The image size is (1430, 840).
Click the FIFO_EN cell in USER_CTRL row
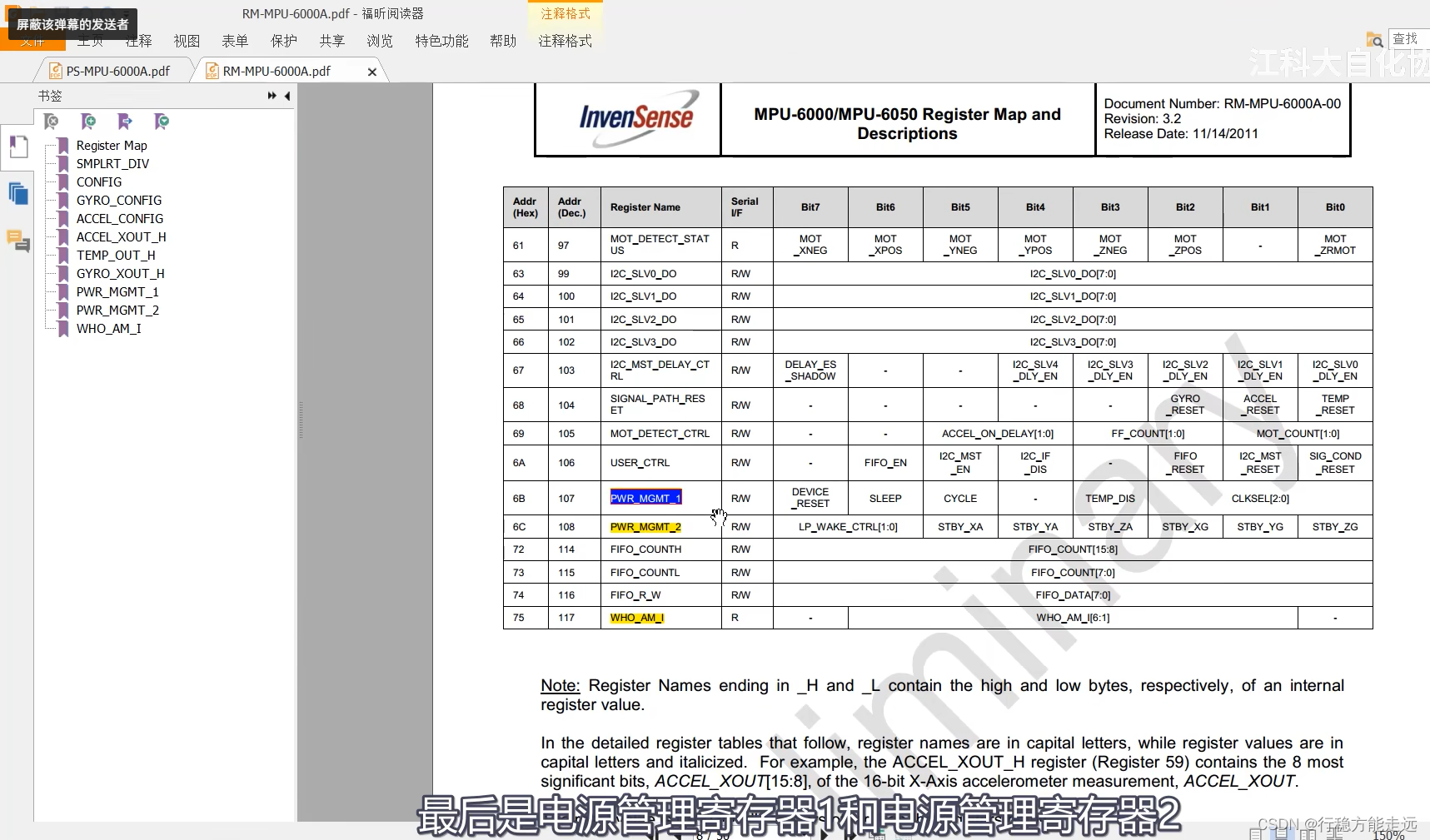coord(885,463)
